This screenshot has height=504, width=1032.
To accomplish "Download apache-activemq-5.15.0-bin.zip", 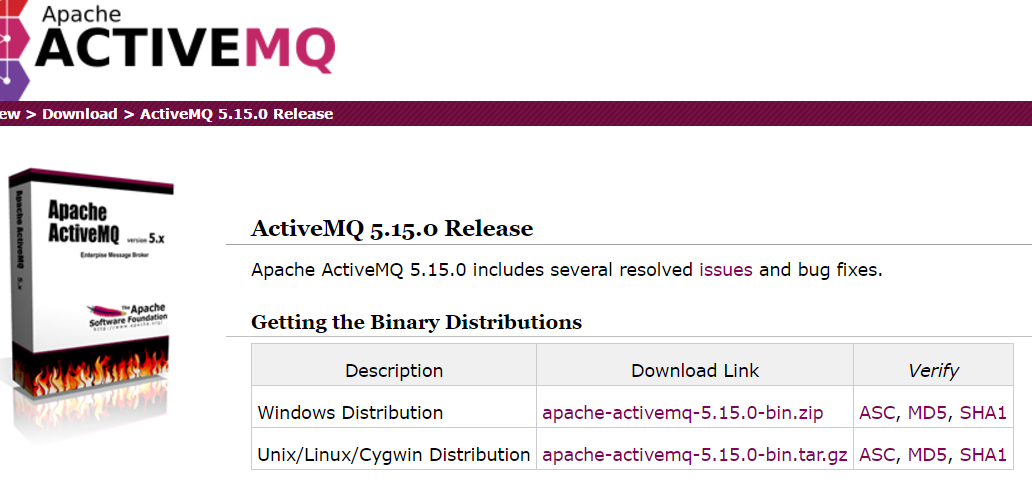I will 683,413.
